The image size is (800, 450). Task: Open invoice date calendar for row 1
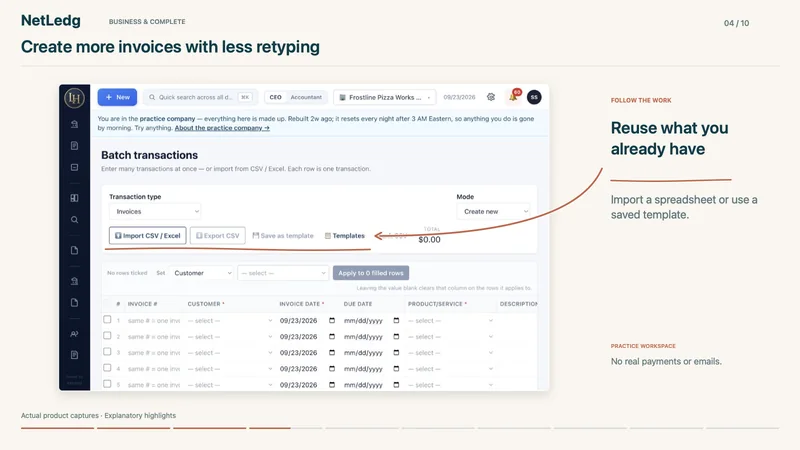[x=332, y=320]
